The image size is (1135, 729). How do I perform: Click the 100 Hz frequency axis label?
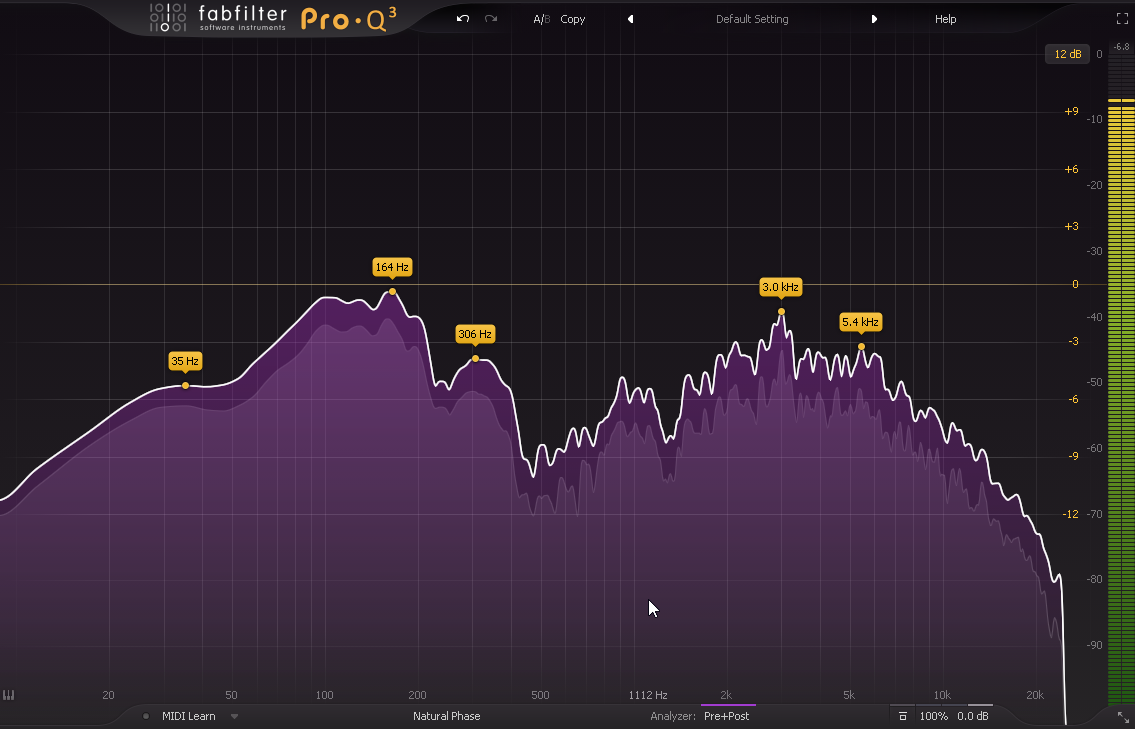pyautogui.click(x=324, y=695)
